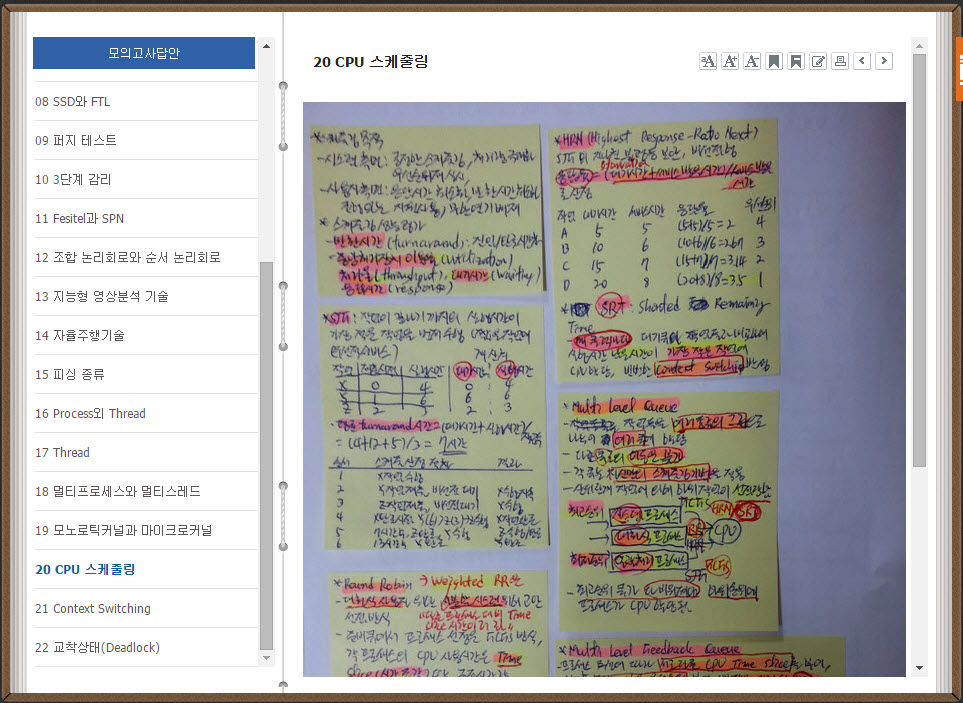Print the page with printer icon
This screenshot has width=963, height=703.
coord(840,61)
